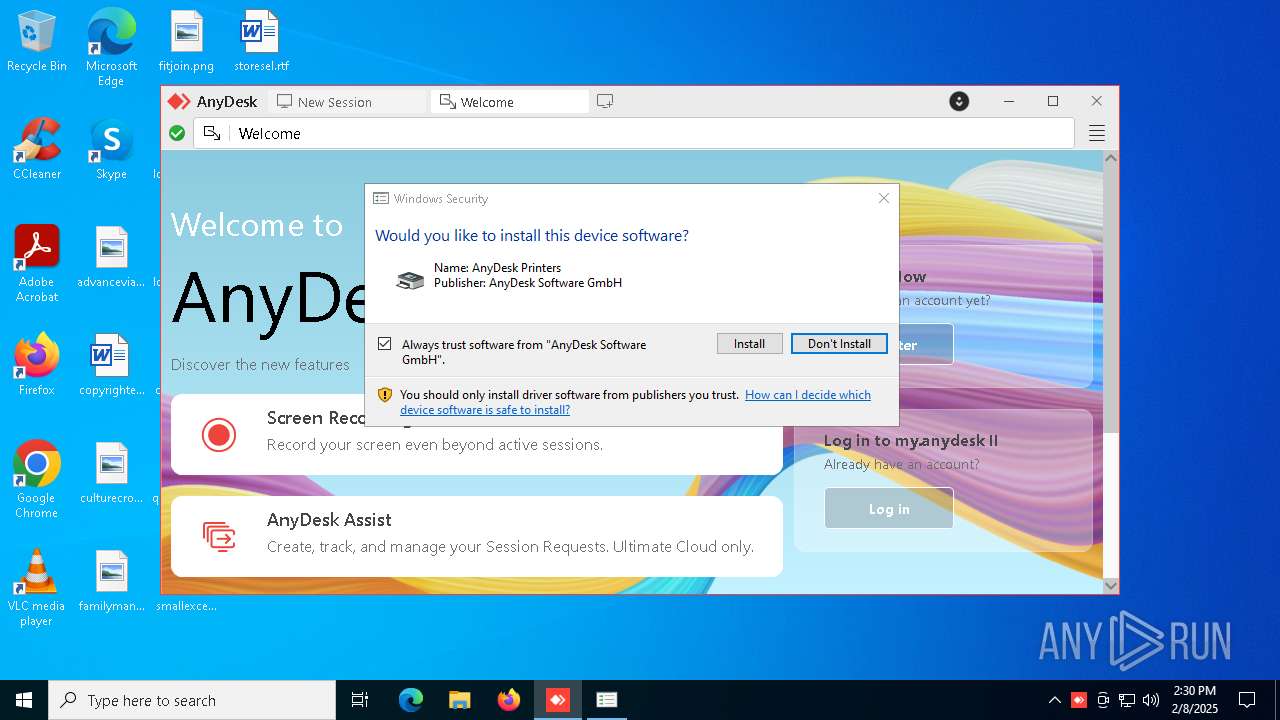Click the Don't Install button
This screenshot has height=720, width=1280.
click(839, 344)
